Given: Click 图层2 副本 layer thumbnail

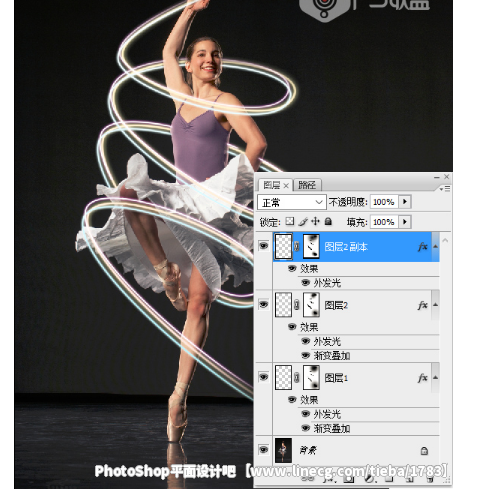Looking at the screenshot, I should click(283, 246).
